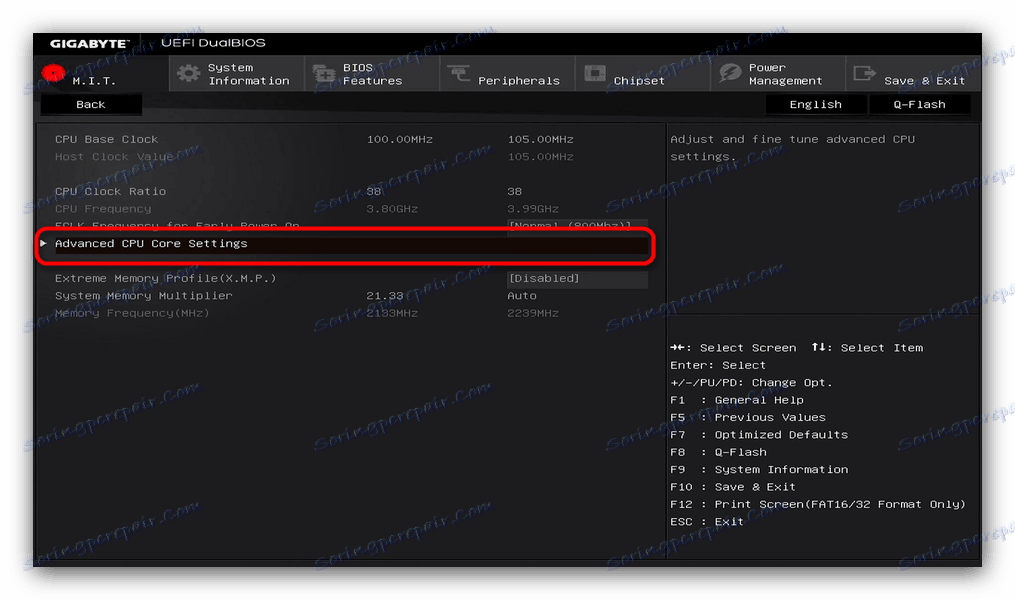The width and height of the screenshot is (1015, 600).
Task: Click the BIOS Features chip icon
Action: [324, 74]
